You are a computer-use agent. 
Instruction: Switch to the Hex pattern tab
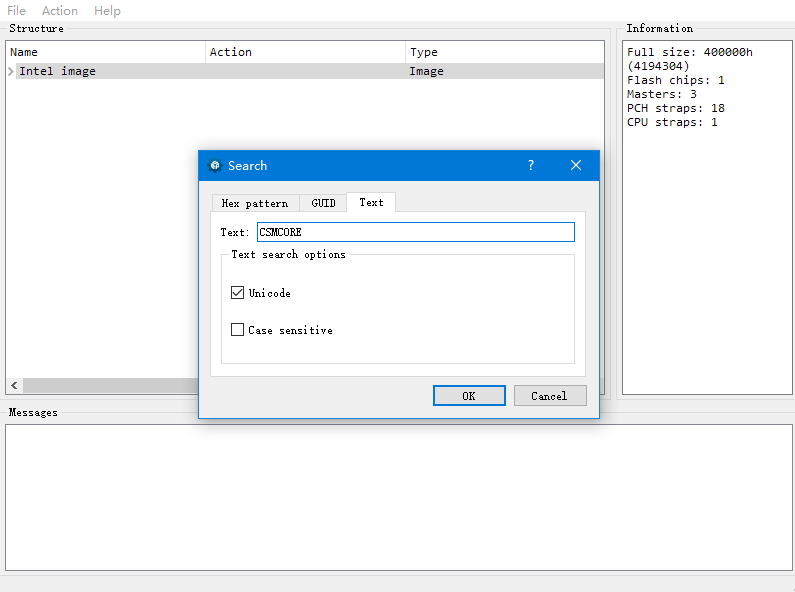(x=255, y=203)
